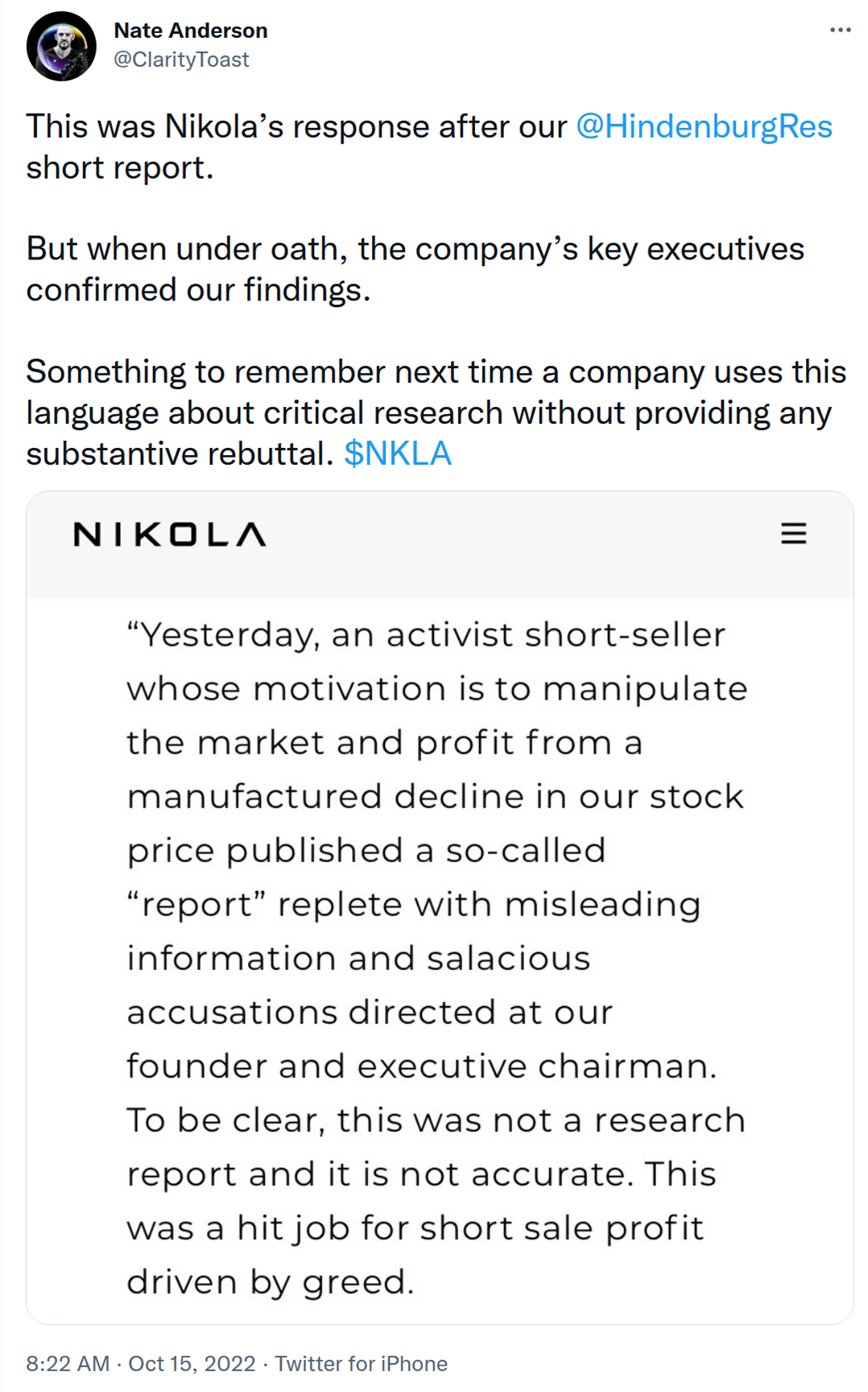Visit the @ClarityToast handle

pyautogui.click(x=181, y=60)
